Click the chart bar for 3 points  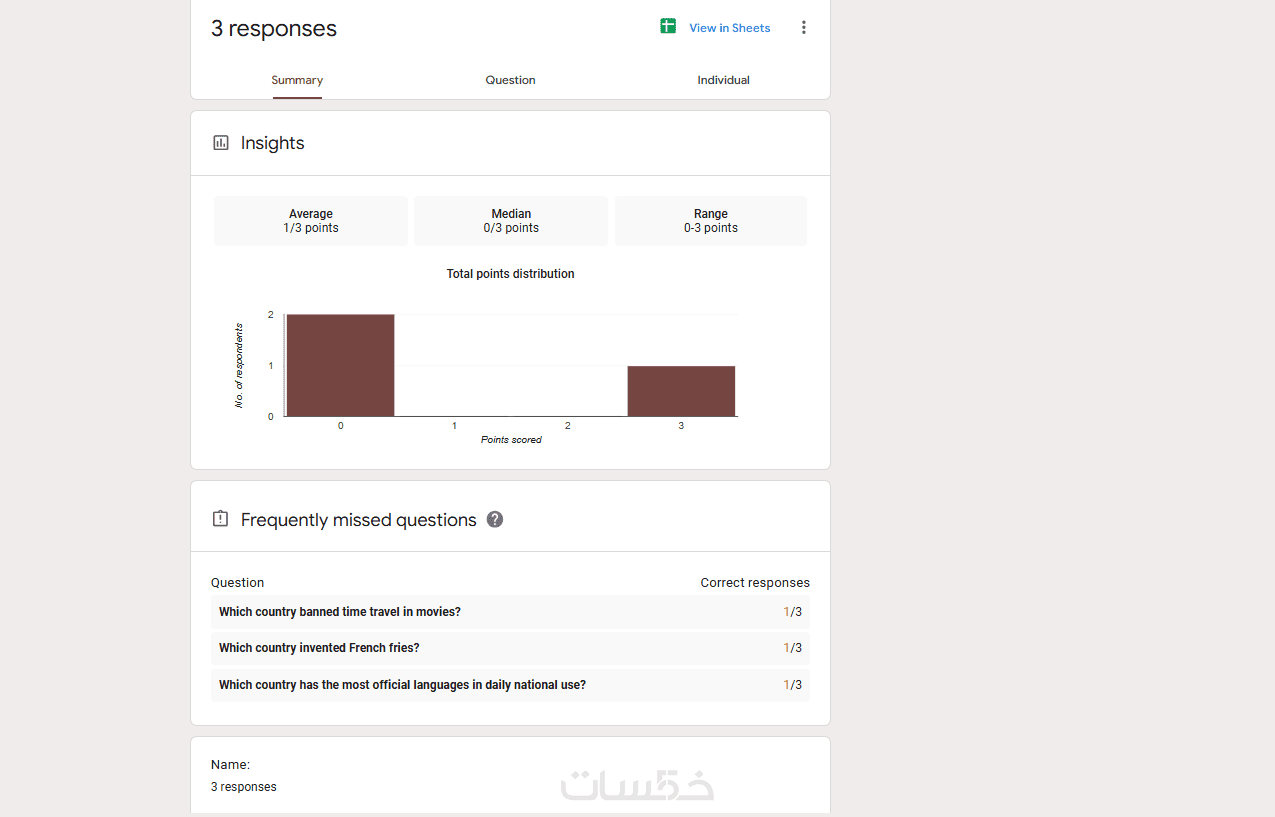(x=681, y=391)
